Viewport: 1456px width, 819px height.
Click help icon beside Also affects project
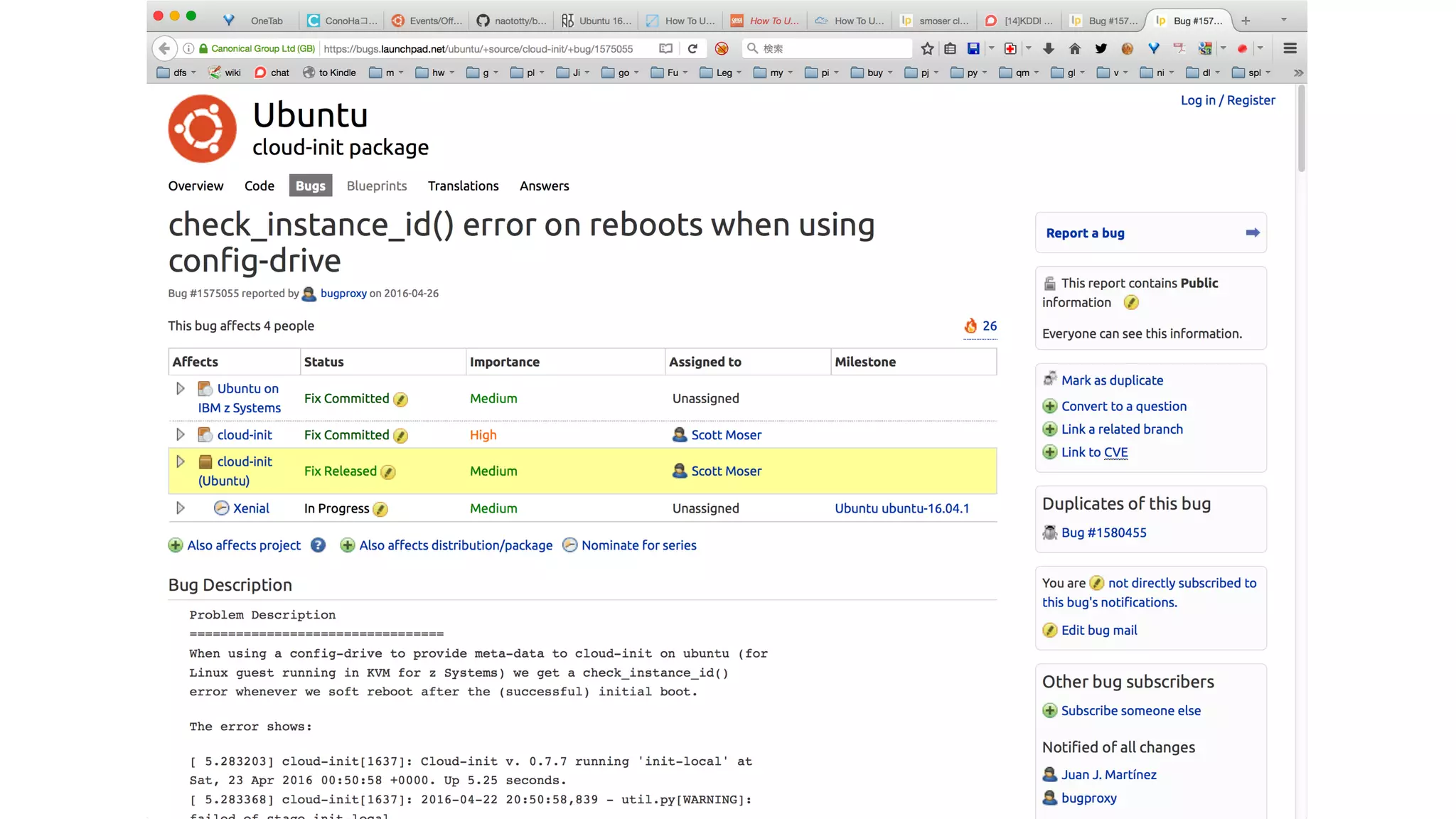coord(318,545)
